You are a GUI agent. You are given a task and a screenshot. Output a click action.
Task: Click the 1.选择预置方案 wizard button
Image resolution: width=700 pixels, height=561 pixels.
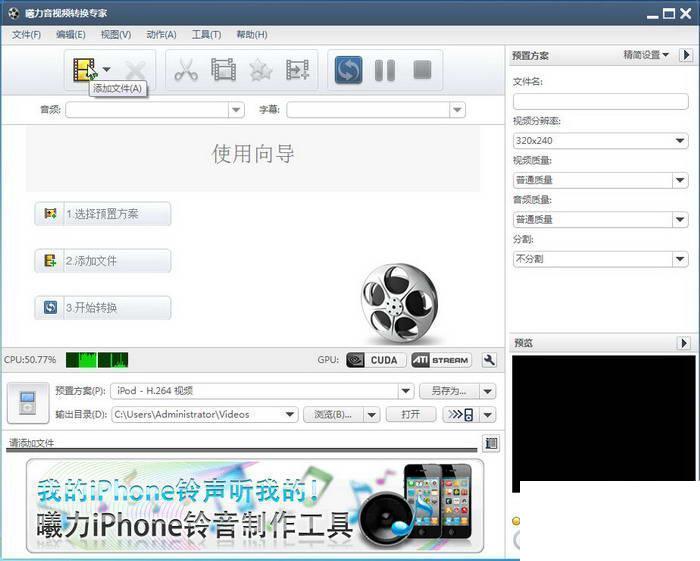pyautogui.click(x=103, y=214)
